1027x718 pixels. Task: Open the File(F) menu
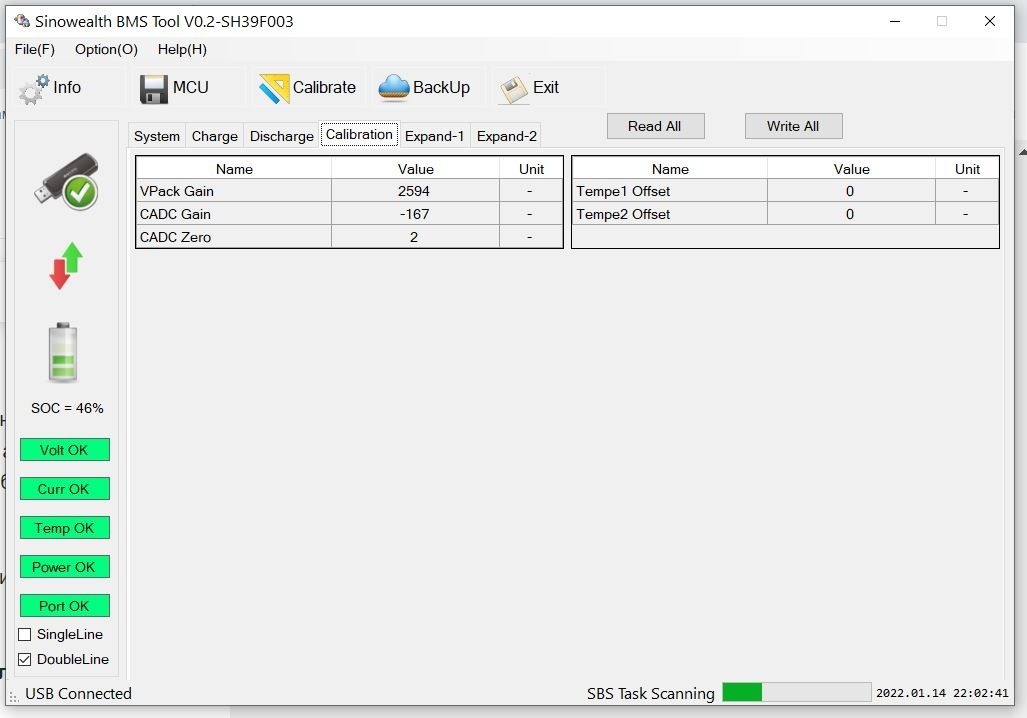(x=35, y=50)
